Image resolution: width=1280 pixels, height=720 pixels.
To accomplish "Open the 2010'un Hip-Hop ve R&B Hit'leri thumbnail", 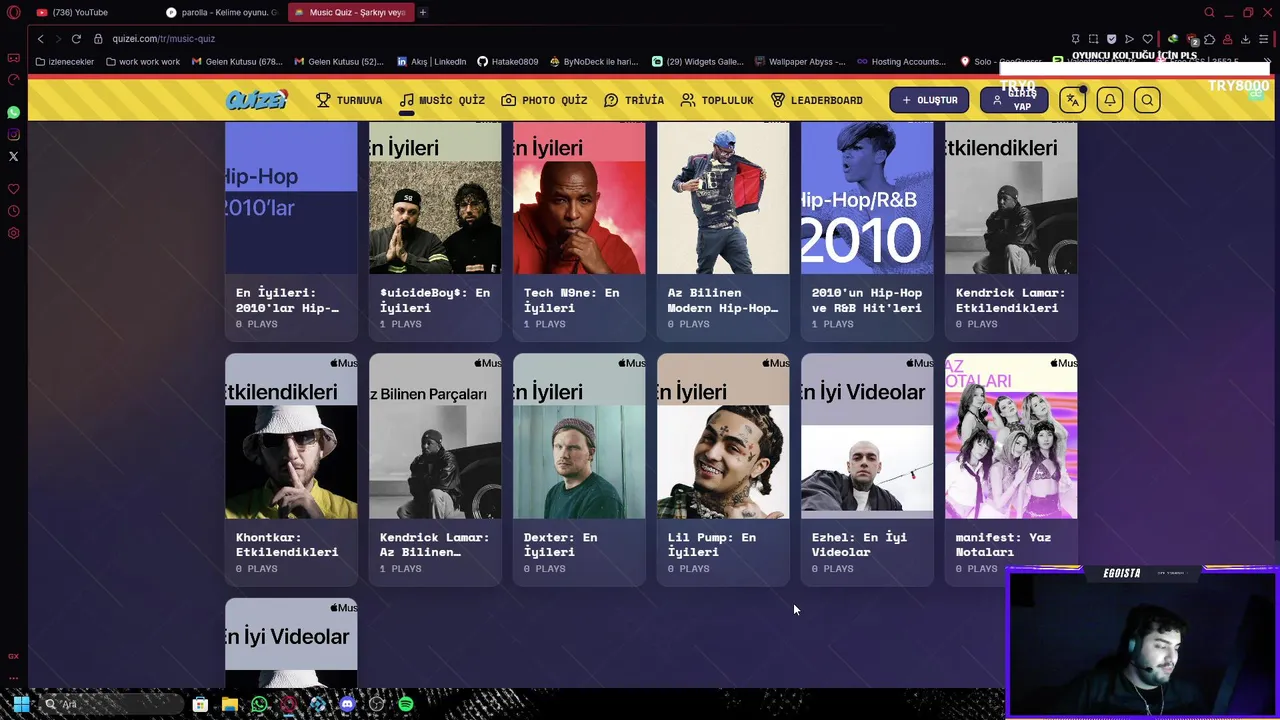I will pos(867,197).
